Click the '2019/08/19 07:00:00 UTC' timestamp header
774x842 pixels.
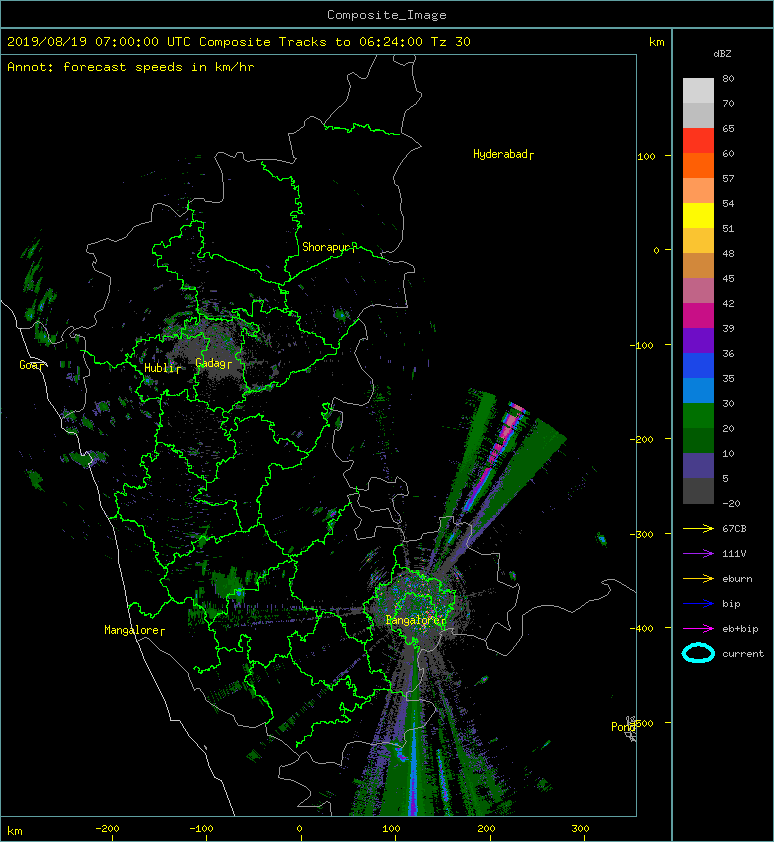coord(99,42)
